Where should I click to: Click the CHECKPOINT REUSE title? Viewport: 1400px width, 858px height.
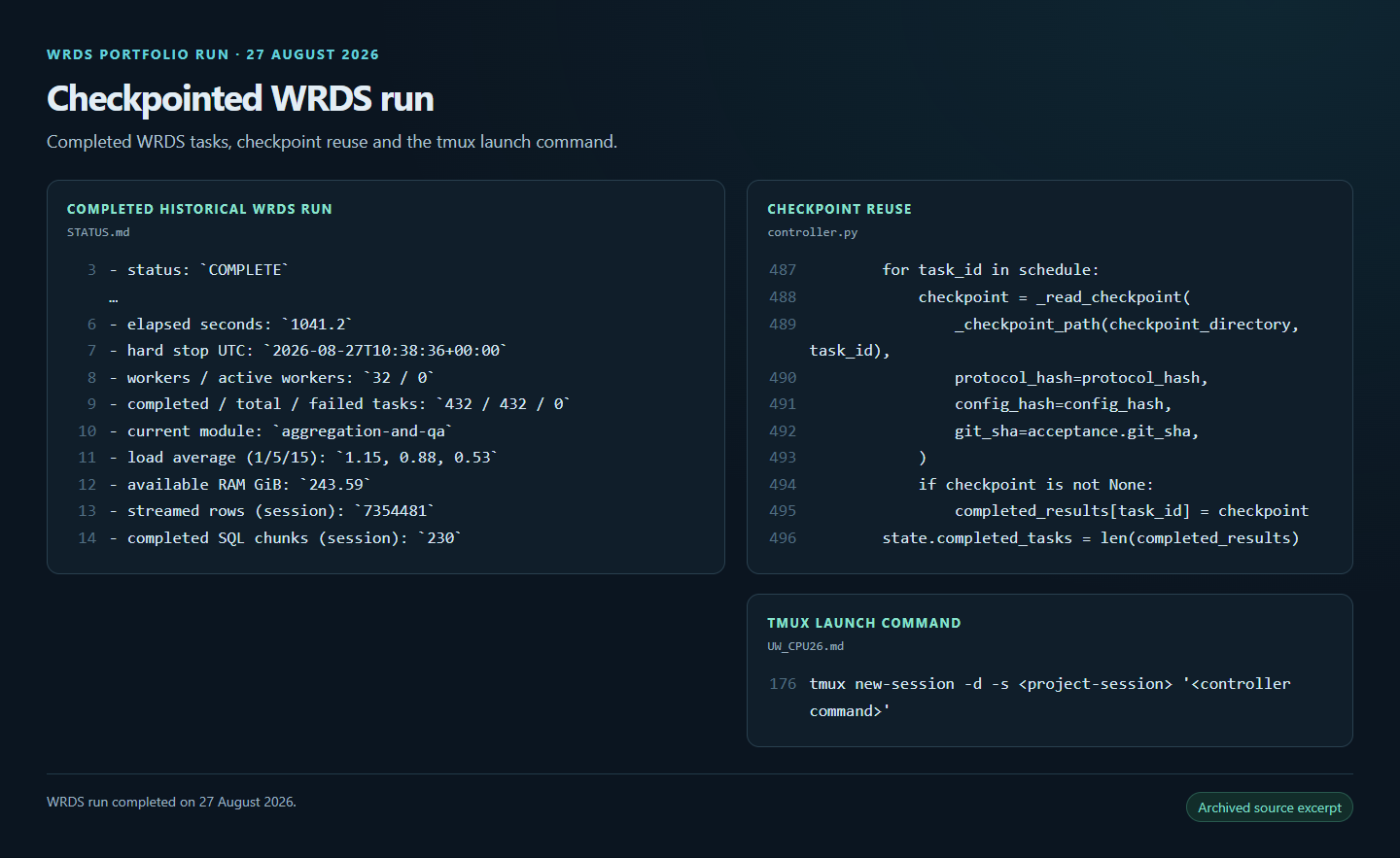click(x=839, y=209)
